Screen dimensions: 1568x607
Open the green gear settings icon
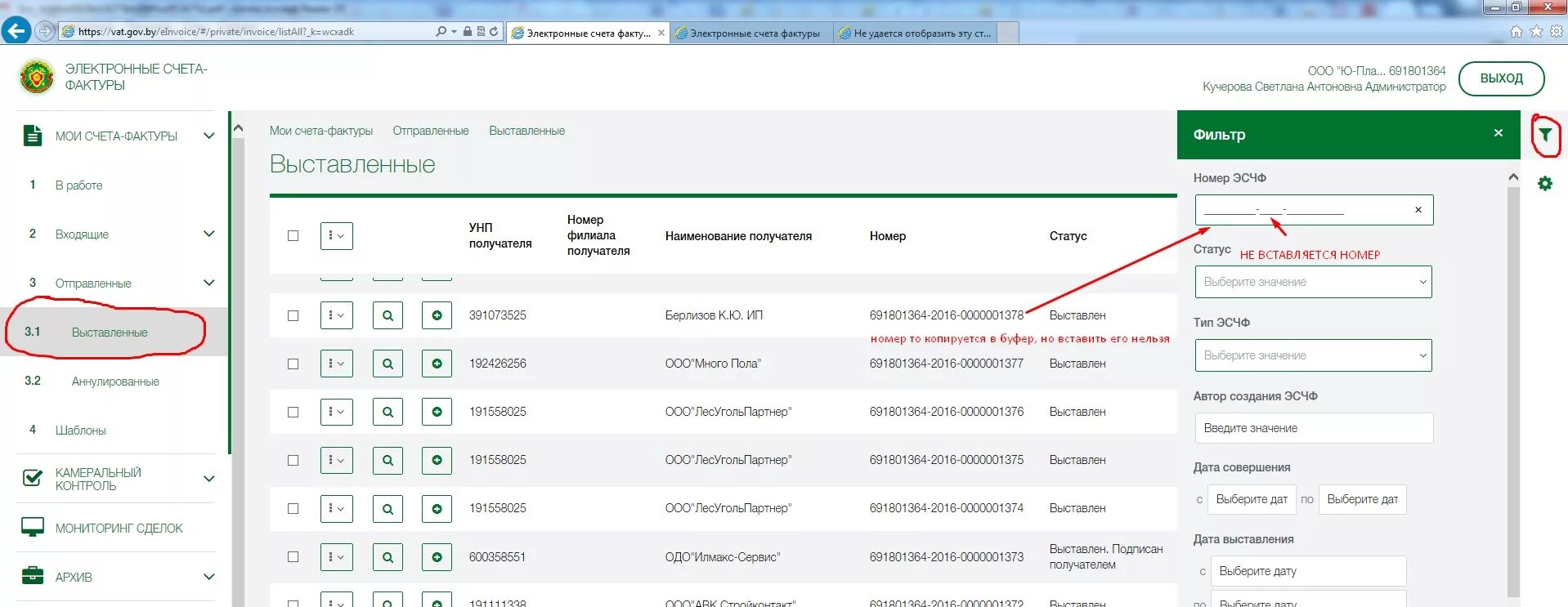[1545, 184]
